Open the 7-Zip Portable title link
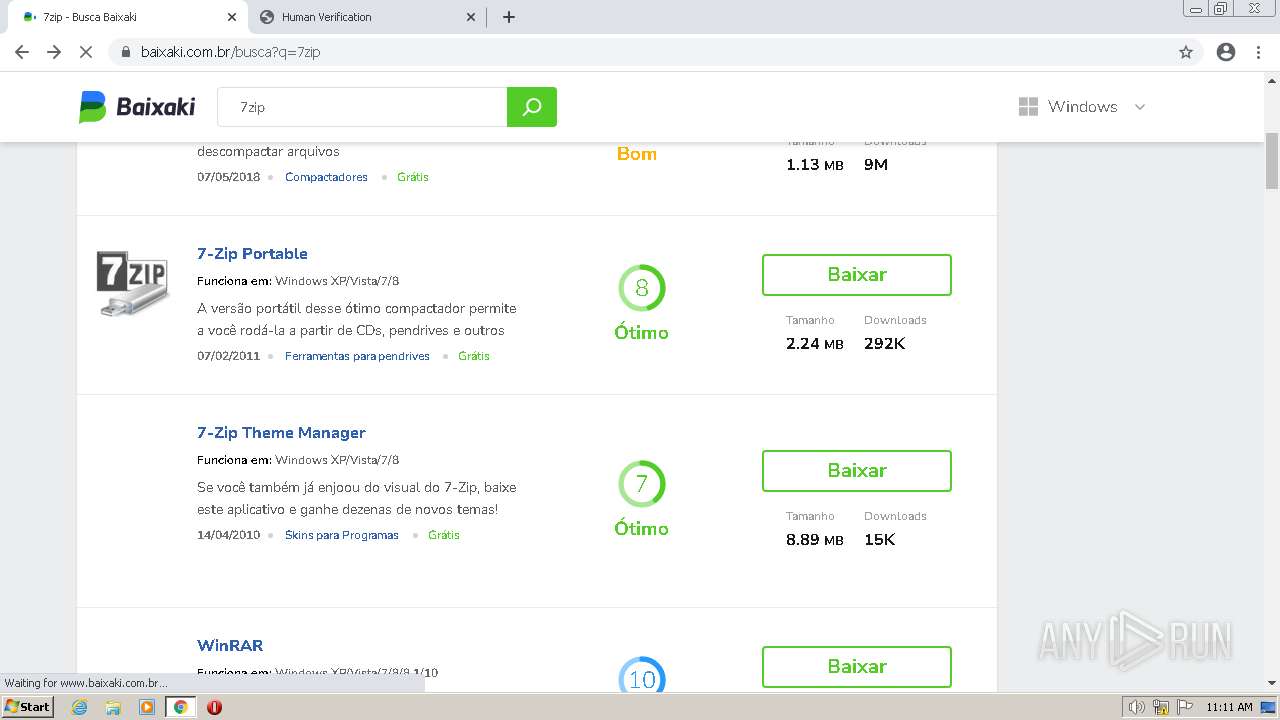This screenshot has width=1280, height=720. tap(252, 254)
